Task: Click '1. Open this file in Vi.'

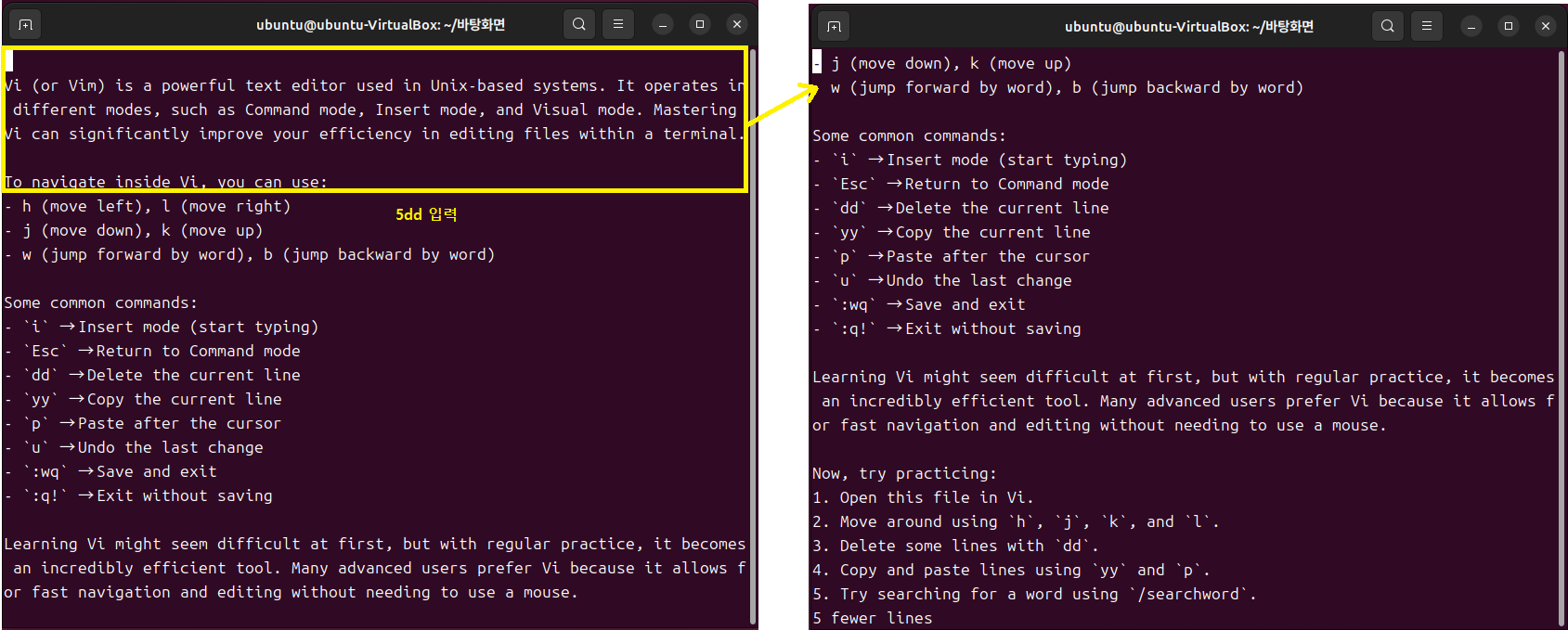Action: 924,497
